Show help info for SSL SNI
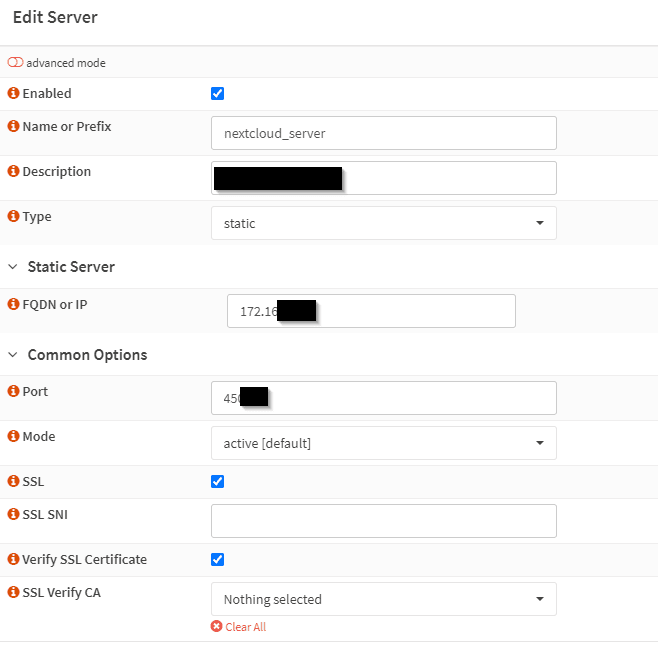The image size is (658, 665). tap(14, 514)
